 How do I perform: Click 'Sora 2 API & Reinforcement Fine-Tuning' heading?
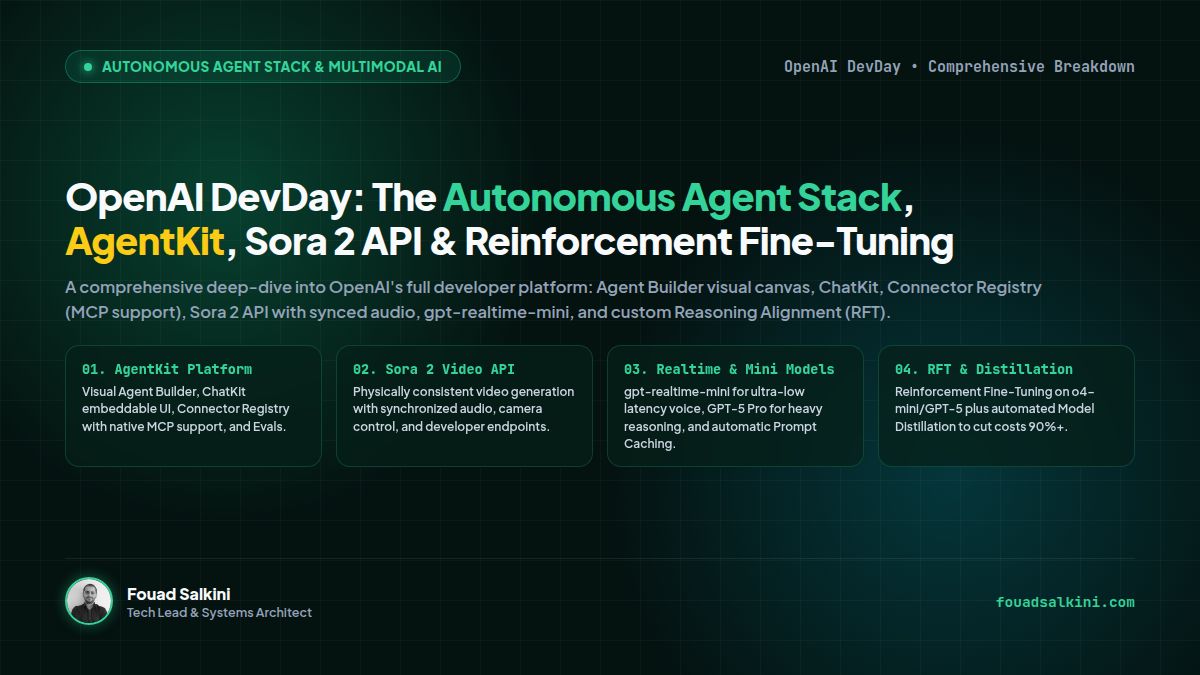click(x=599, y=242)
